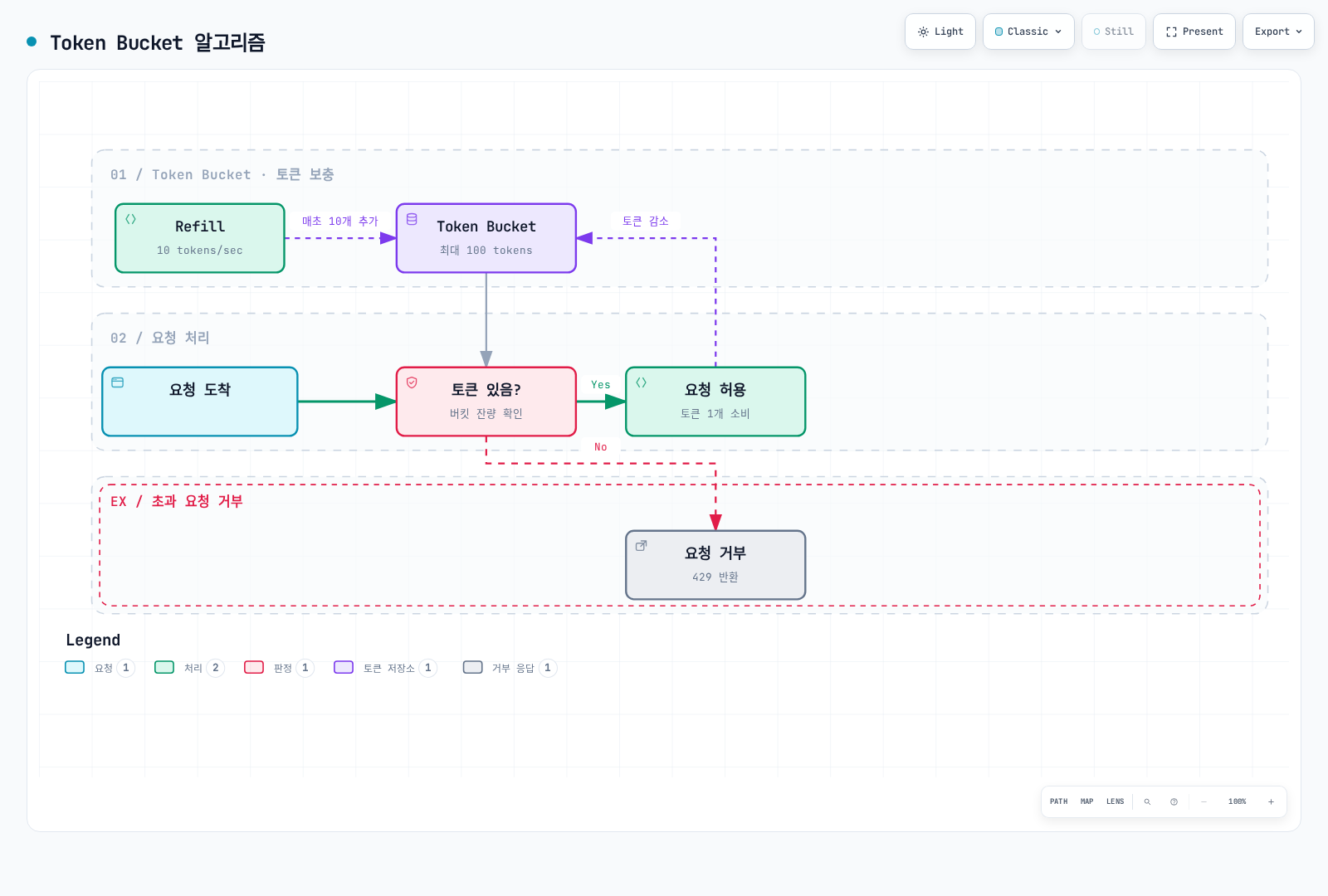Open the Export dropdown menu
The image size is (1328, 896).
tap(1278, 32)
